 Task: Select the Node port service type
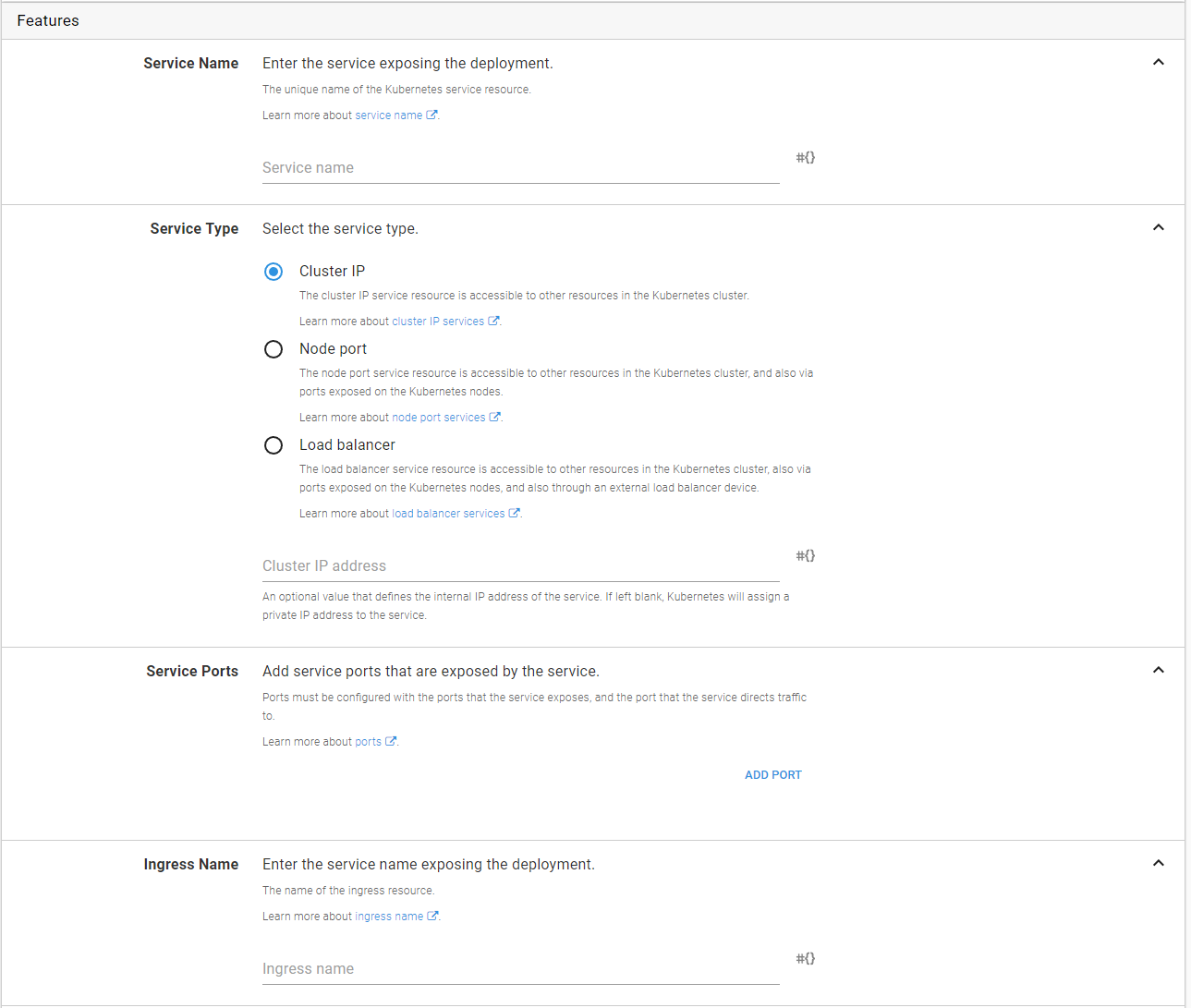coord(273,349)
